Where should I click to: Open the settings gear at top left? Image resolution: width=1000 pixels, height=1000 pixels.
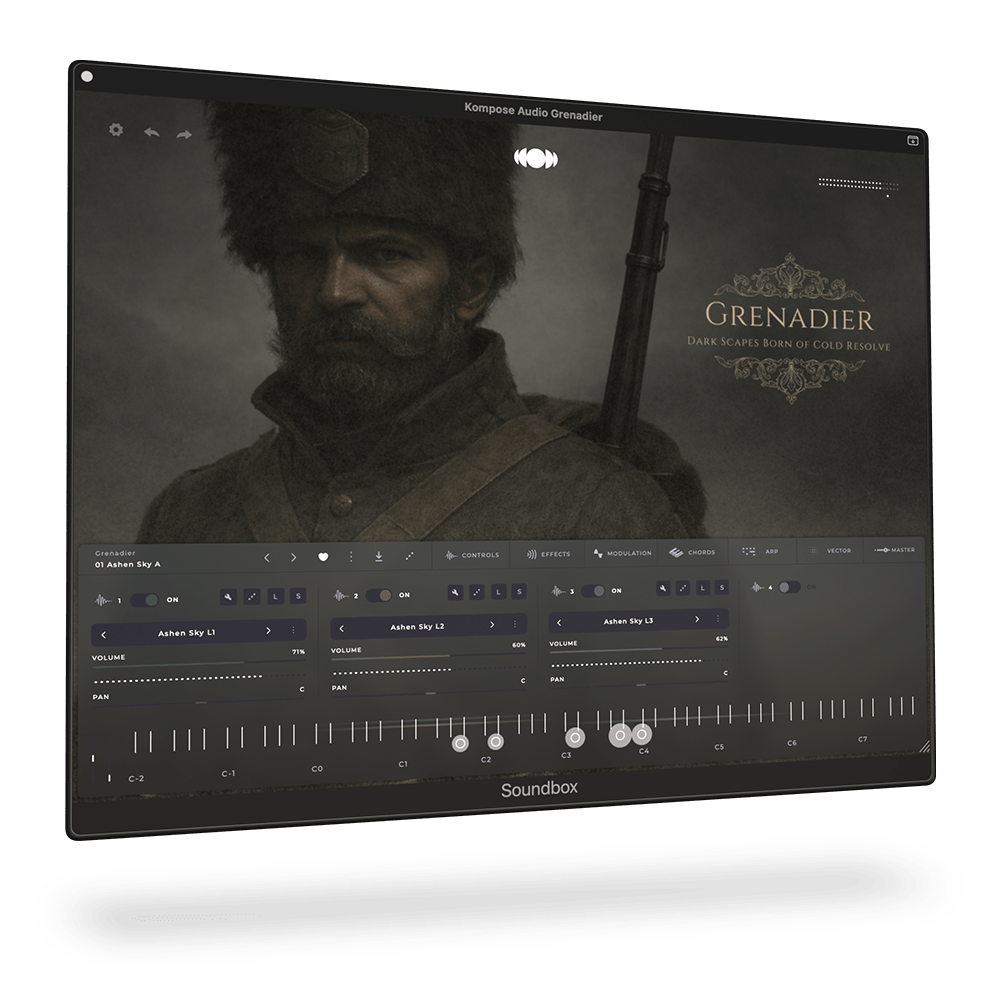(115, 130)
